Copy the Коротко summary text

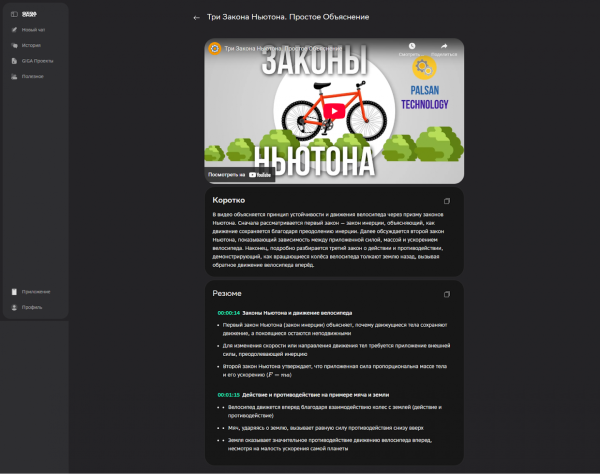[x=447, y=201]
